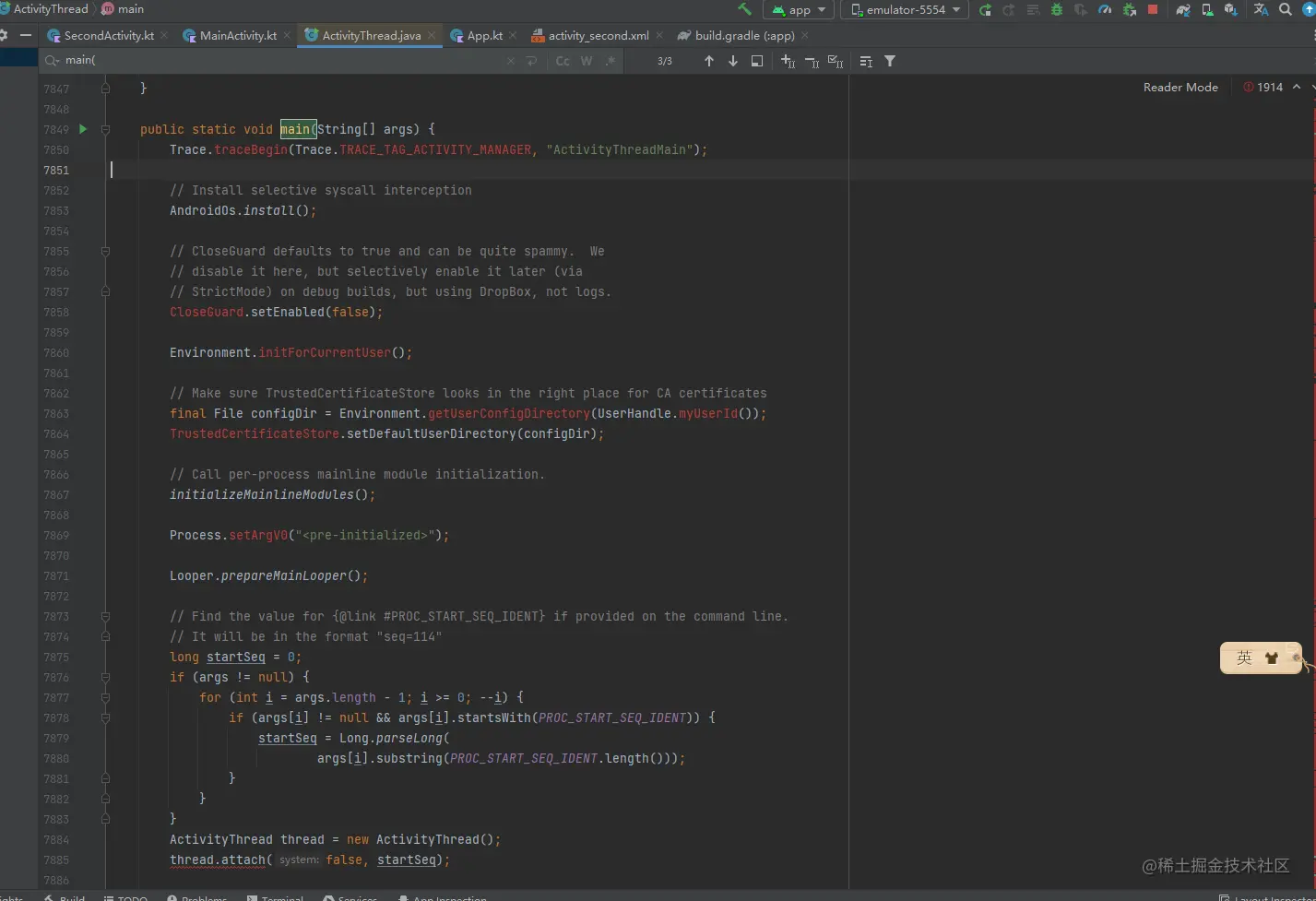Click the 1914 errors indicator
This screenshot has height=901, width=1316.
click(x=1263, y=87)
